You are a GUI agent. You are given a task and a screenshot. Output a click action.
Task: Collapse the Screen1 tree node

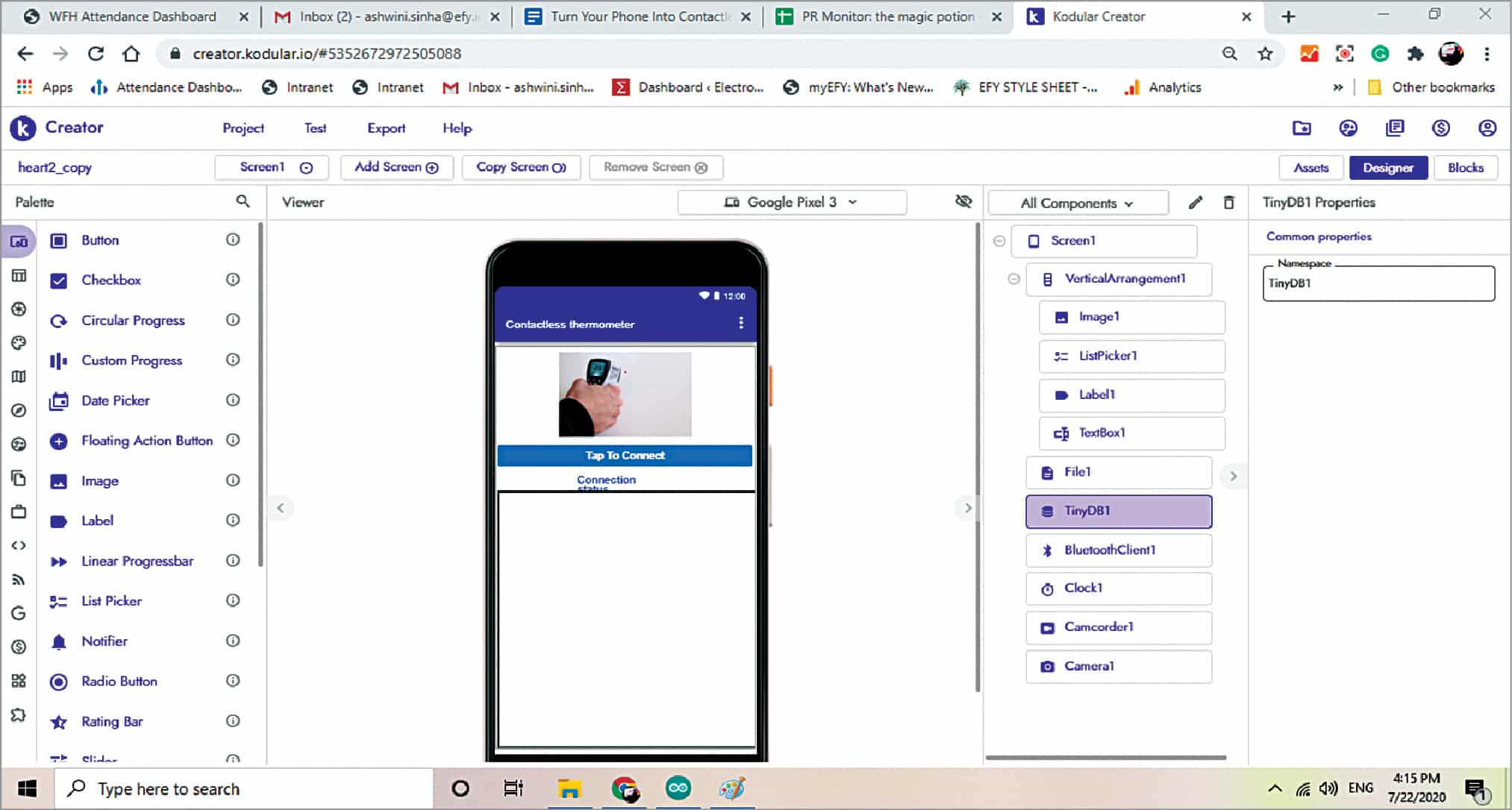tap(999, 241)
